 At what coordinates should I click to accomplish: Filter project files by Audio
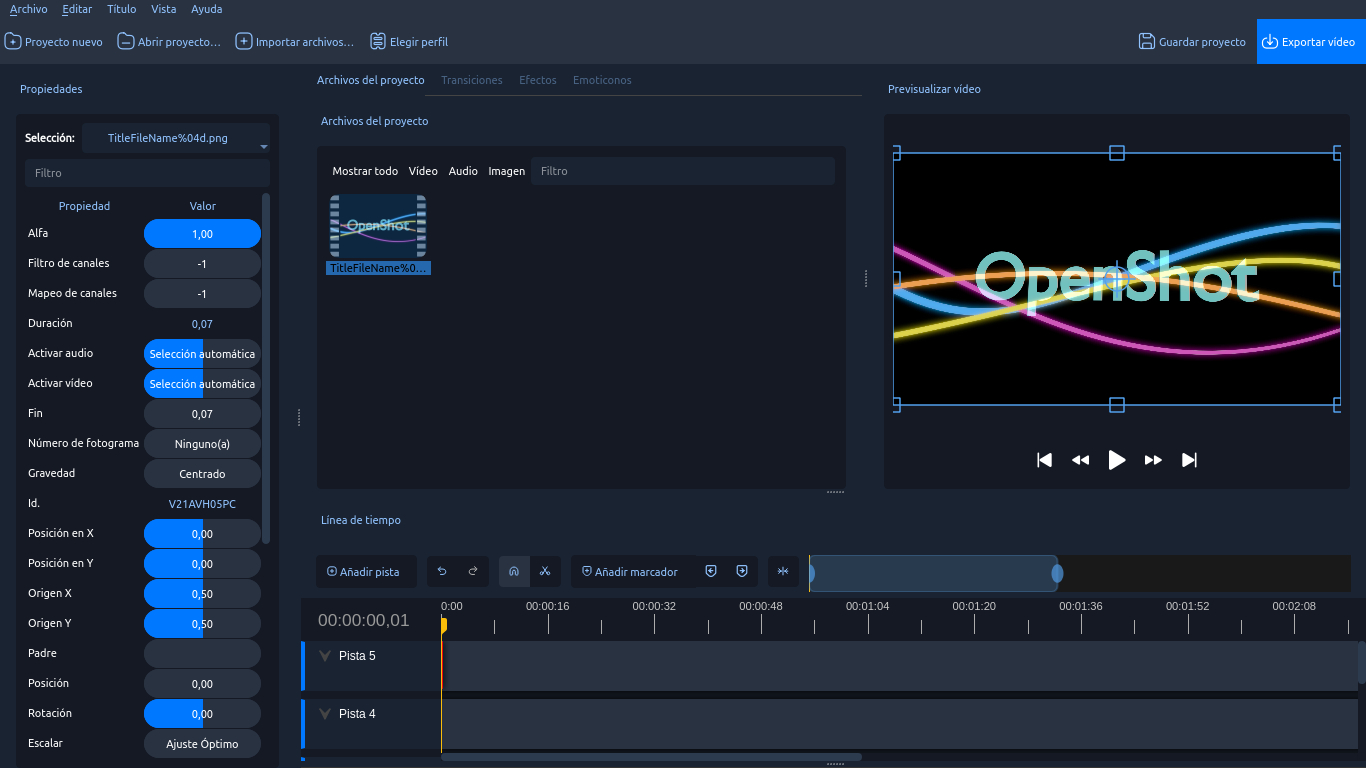click(x=463, y=171)
